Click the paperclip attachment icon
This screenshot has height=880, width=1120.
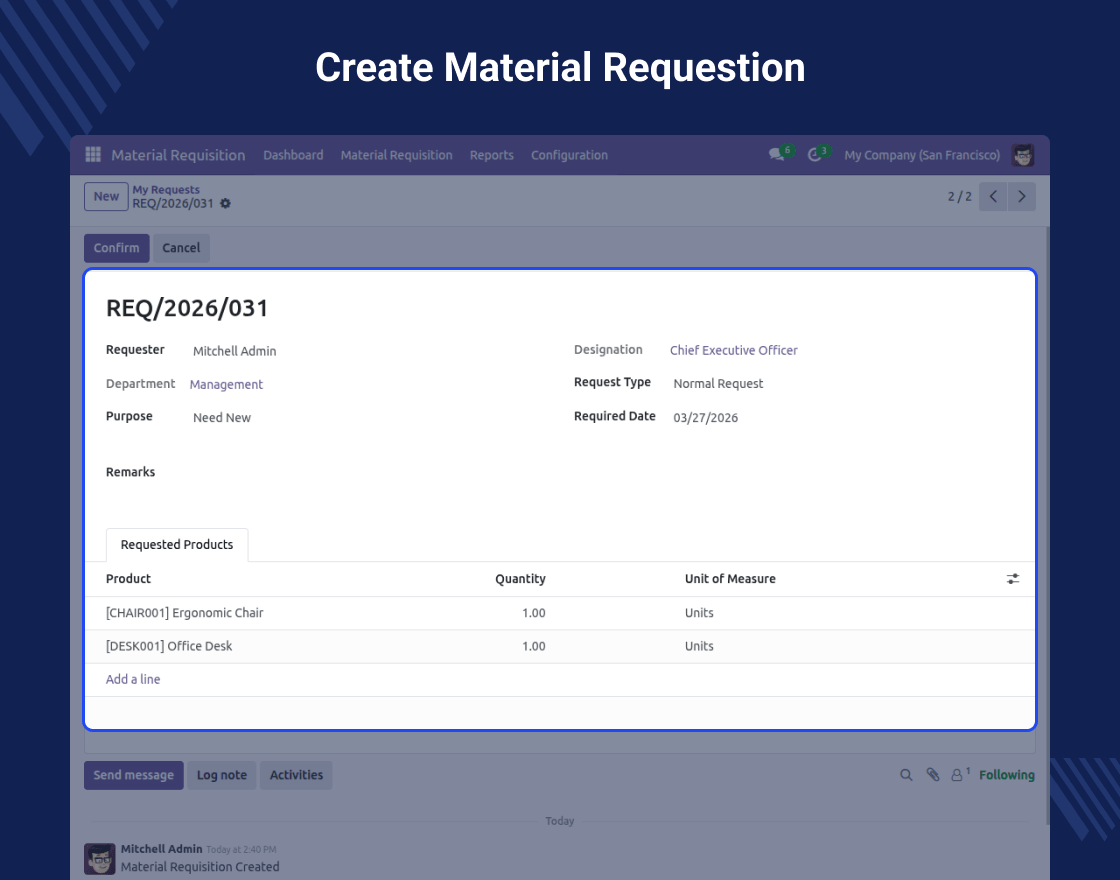coord(932,775)
